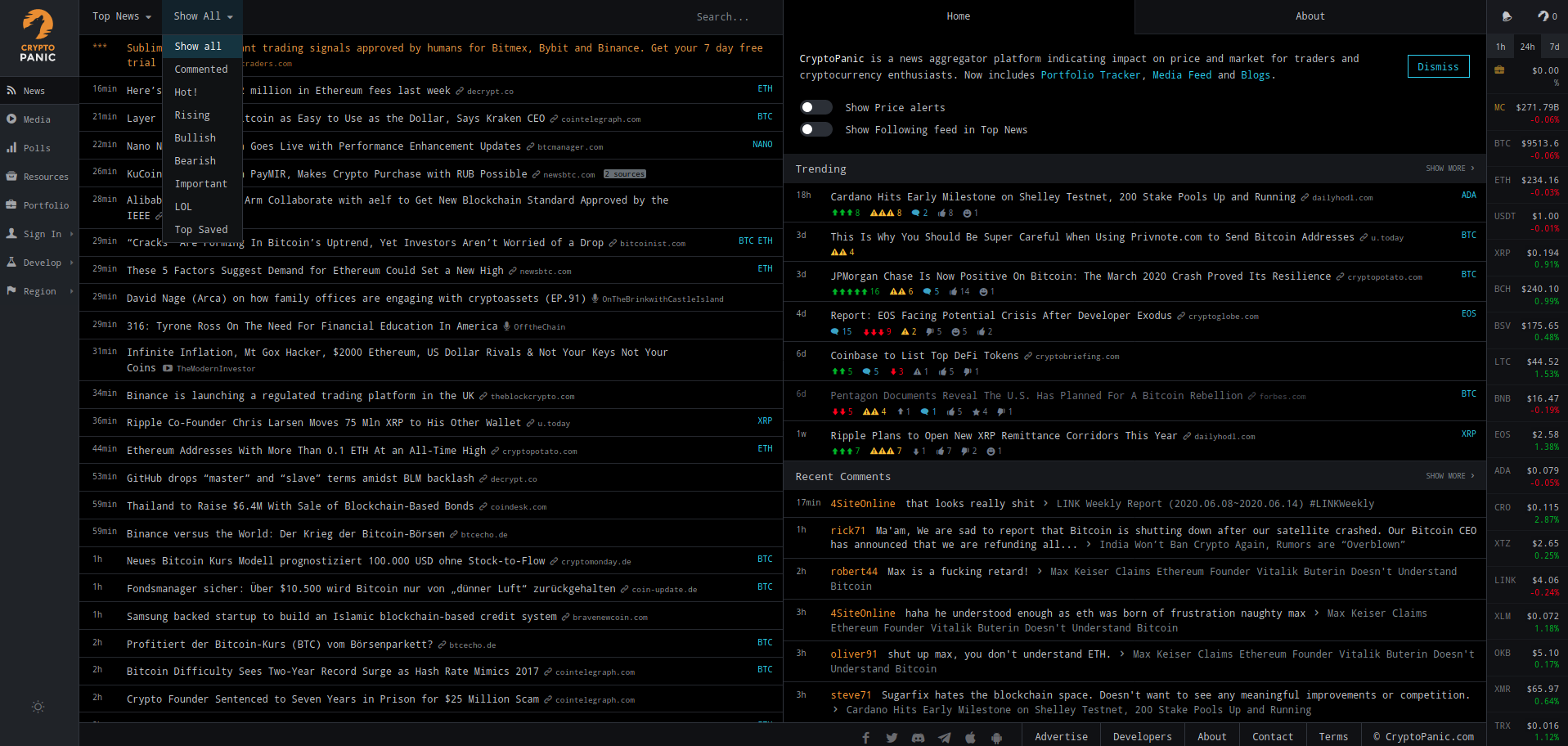Click Show More next to Trending
Viewport: 1568px width, 746px height.
(1449, 169)
